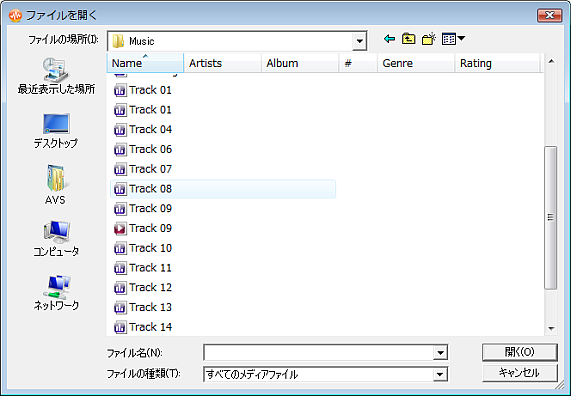Select the Track 14 file
Image resolution: width=571 pixels, height=396 pixels.
pyautogui.click(x=143, y=327)
